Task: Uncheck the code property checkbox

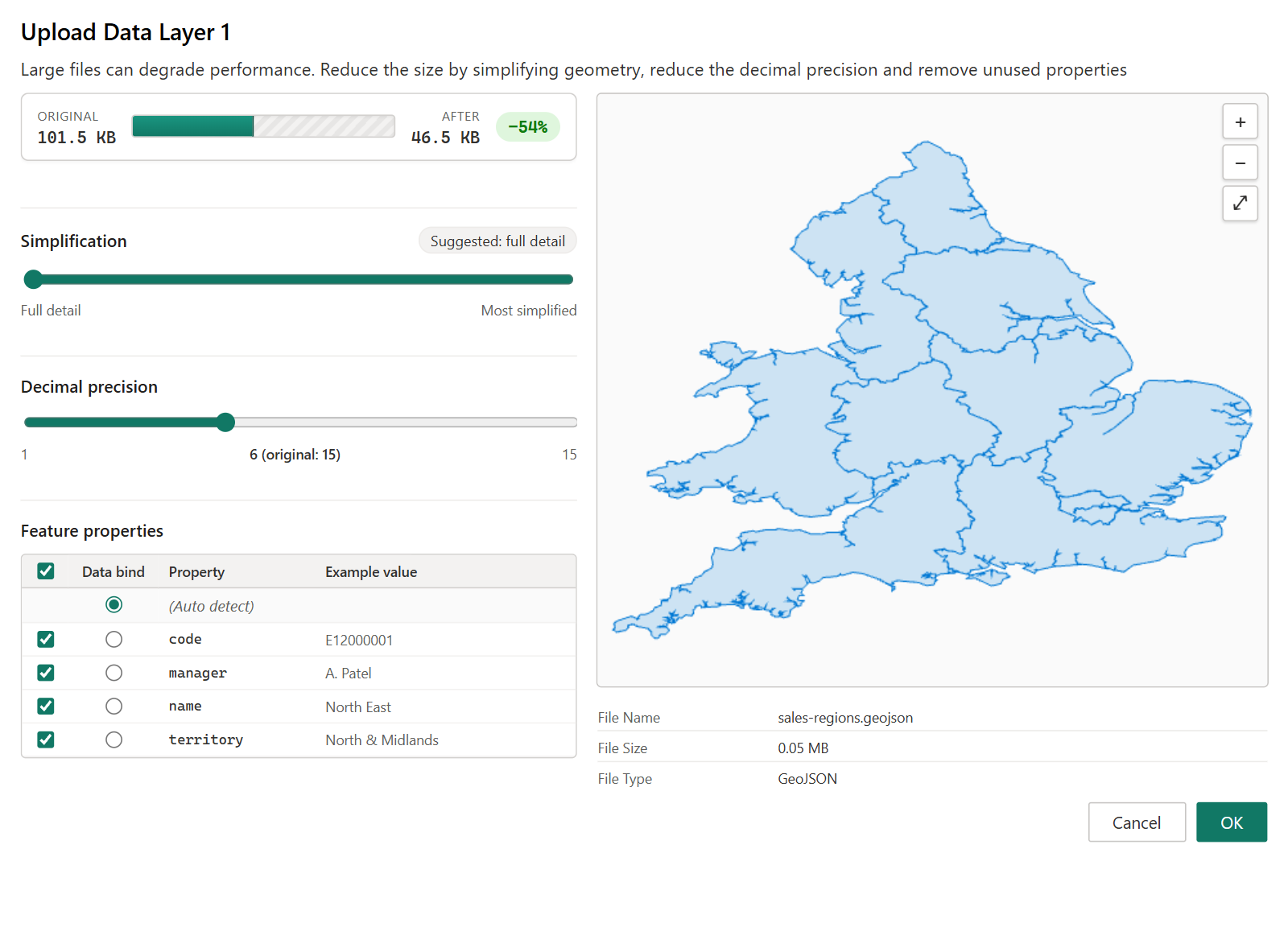Action: [x=46, y=639]
